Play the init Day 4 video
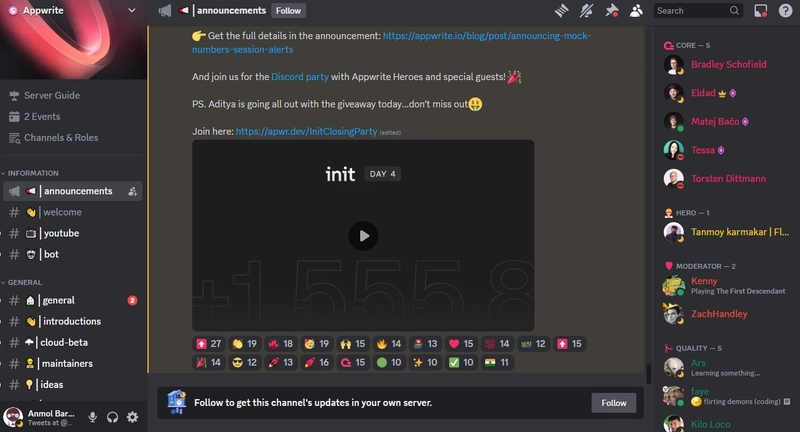The image size is (800, 432). [x=363, y=236]
